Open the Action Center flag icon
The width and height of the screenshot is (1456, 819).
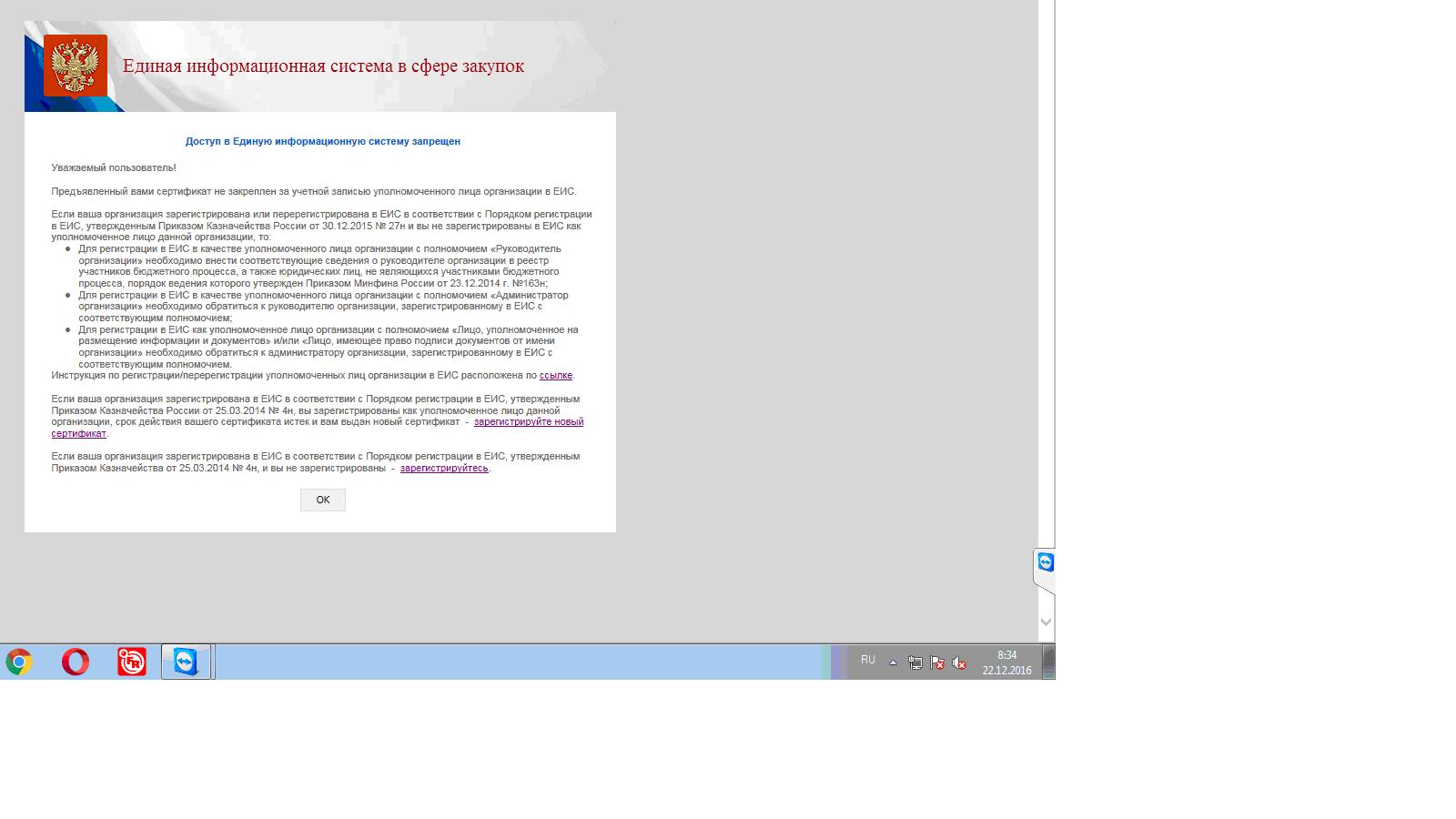(x=937, y=663)
